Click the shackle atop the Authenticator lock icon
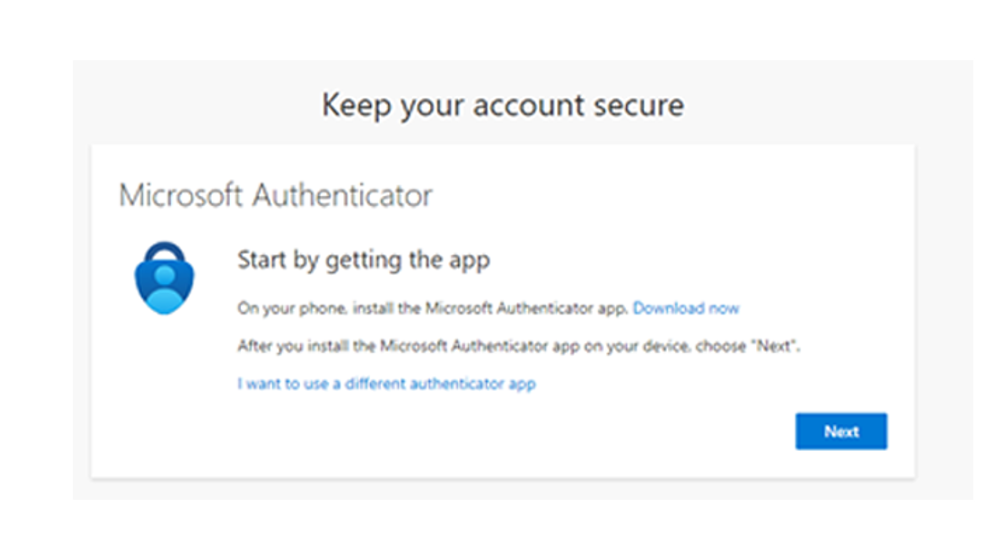Screen dimensions: 1000x560 click(165, 253)
